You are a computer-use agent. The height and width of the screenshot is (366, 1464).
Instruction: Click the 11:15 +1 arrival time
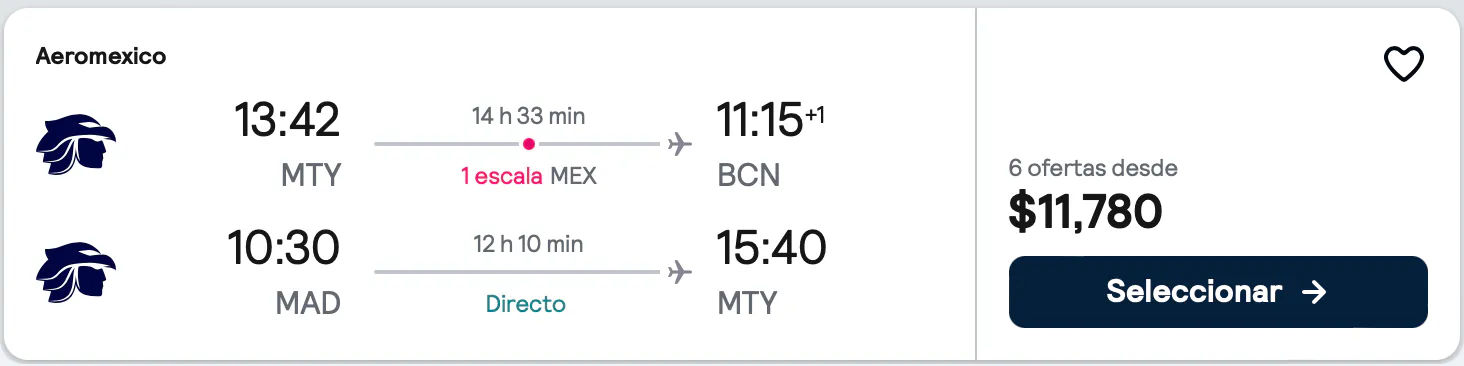[771, 121]
